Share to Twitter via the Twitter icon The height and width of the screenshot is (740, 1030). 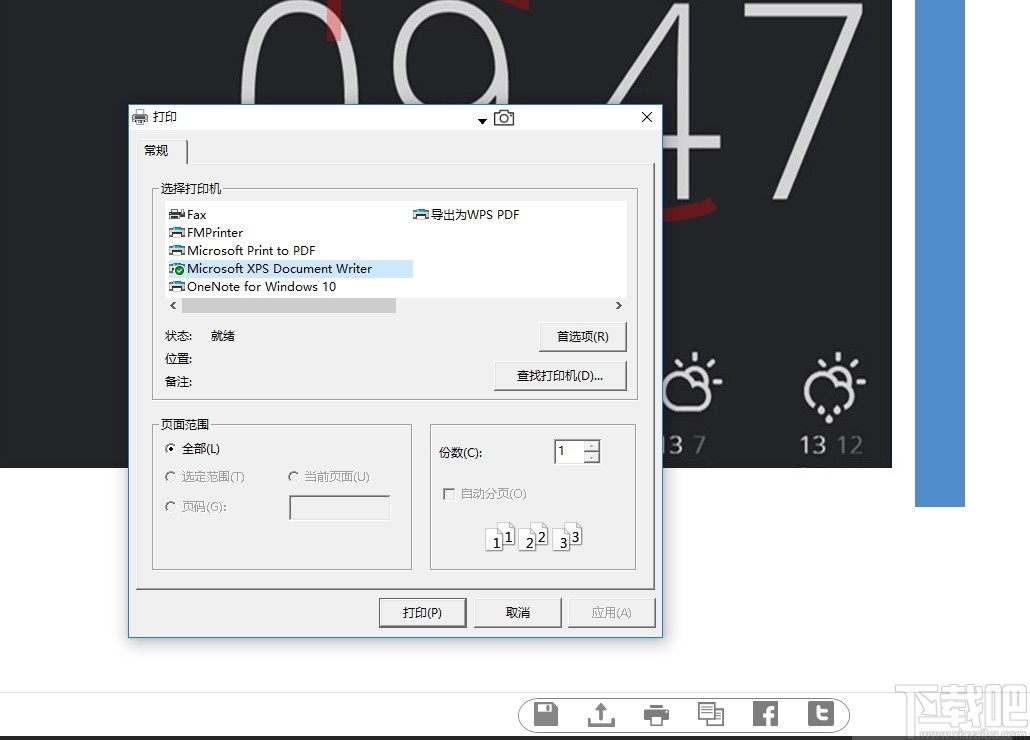point(820,714)
